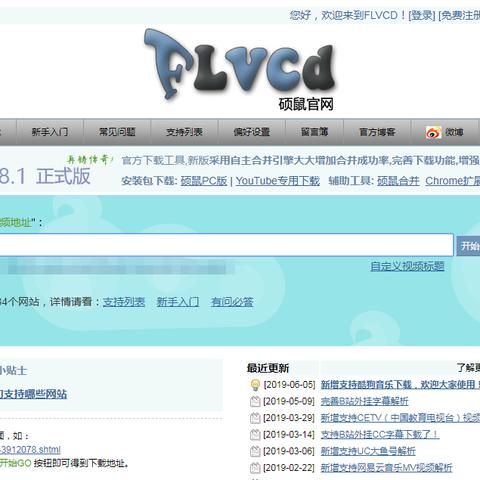Click the 正式版 version text
Image resolution: width=480 pixels, height=480 pixels.
tap(63, 176)
